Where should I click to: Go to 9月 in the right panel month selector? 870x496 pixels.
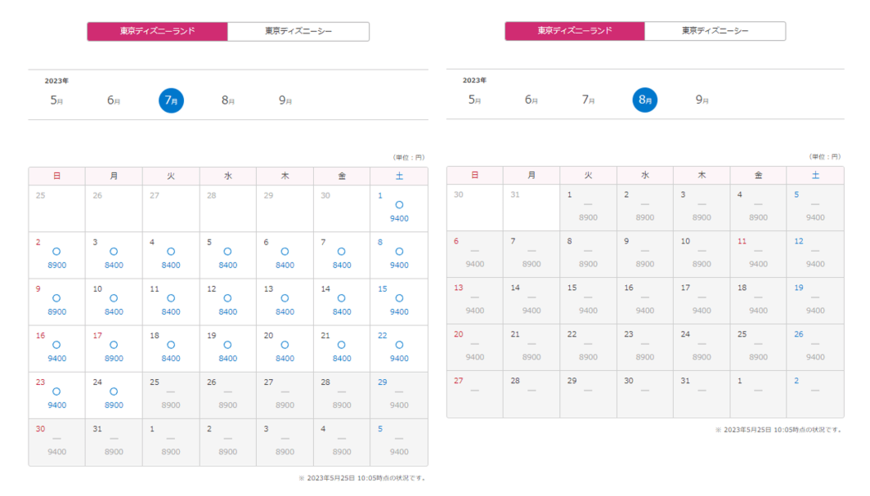click(702, 100)
